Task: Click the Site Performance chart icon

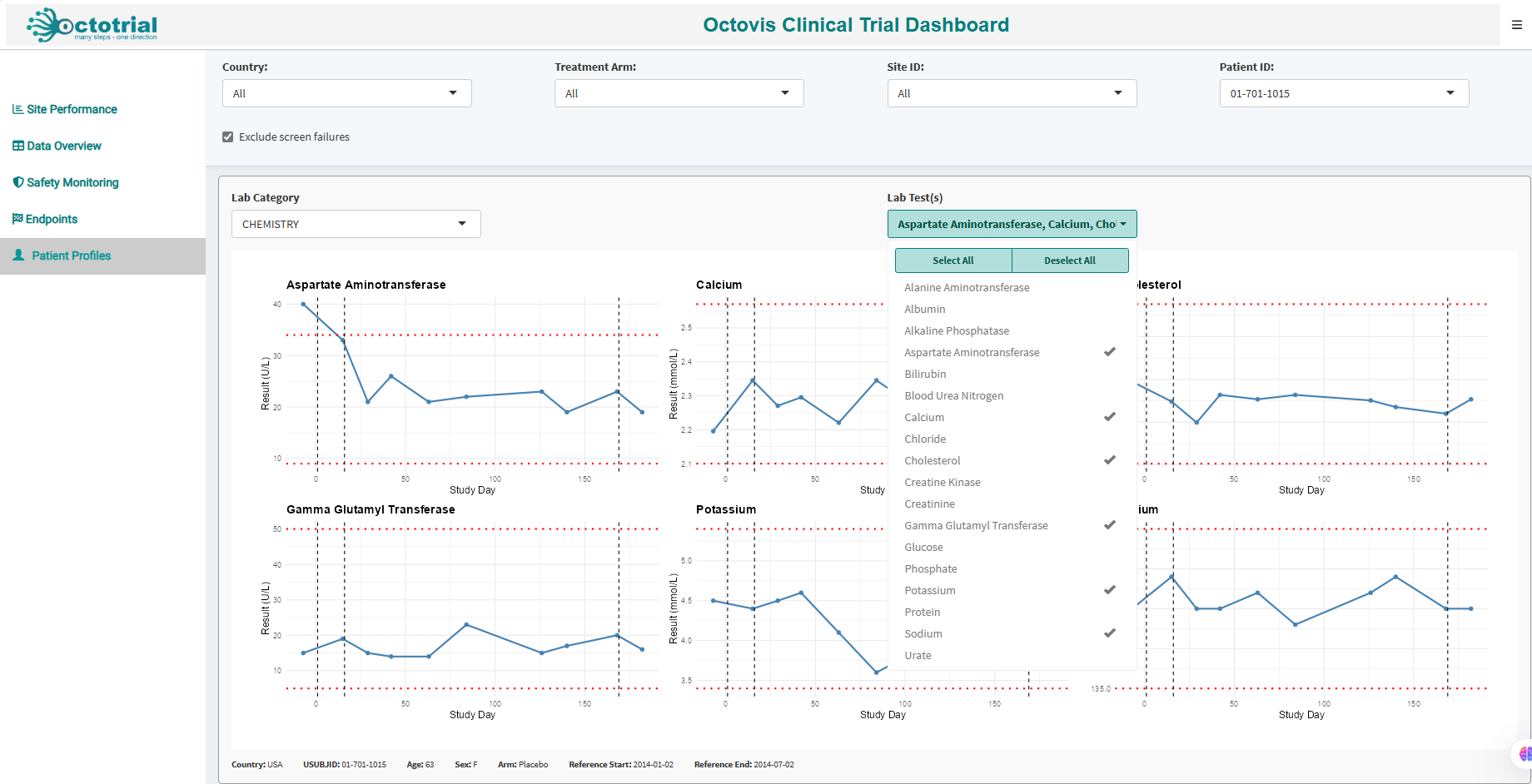Action: 17,109
